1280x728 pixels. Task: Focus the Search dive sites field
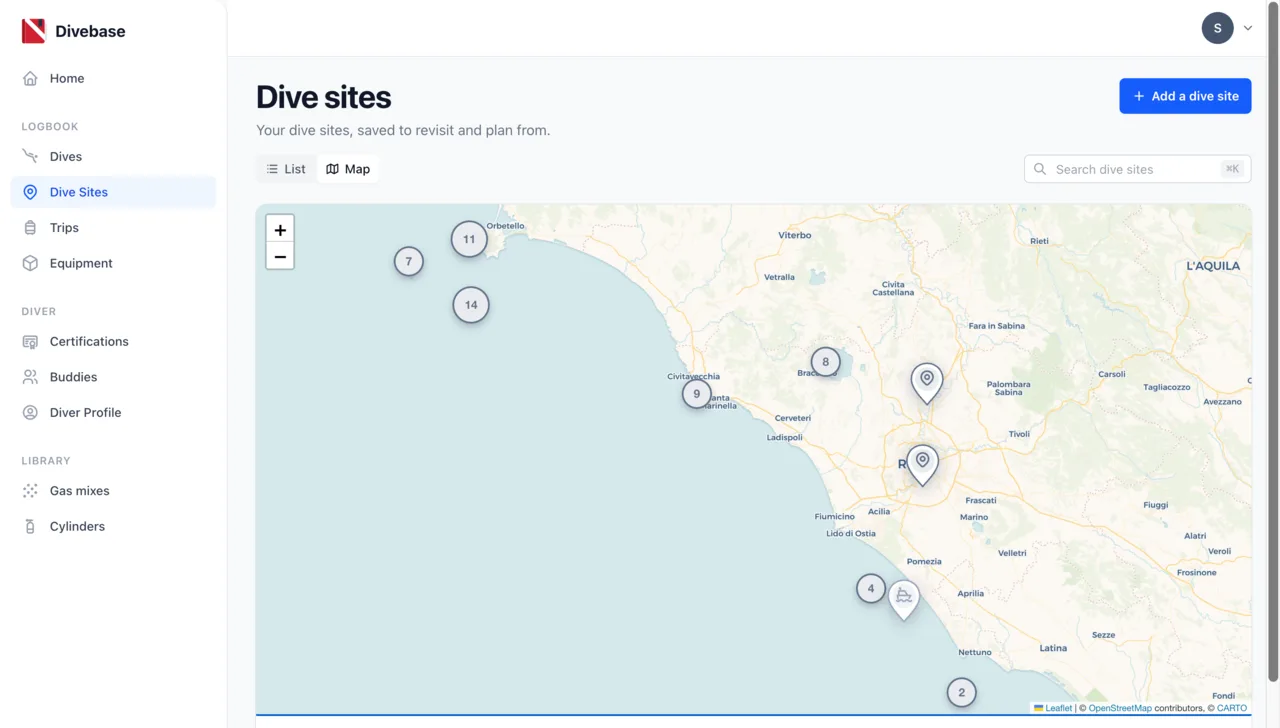pyautogui.click(x=1137, y=169)
